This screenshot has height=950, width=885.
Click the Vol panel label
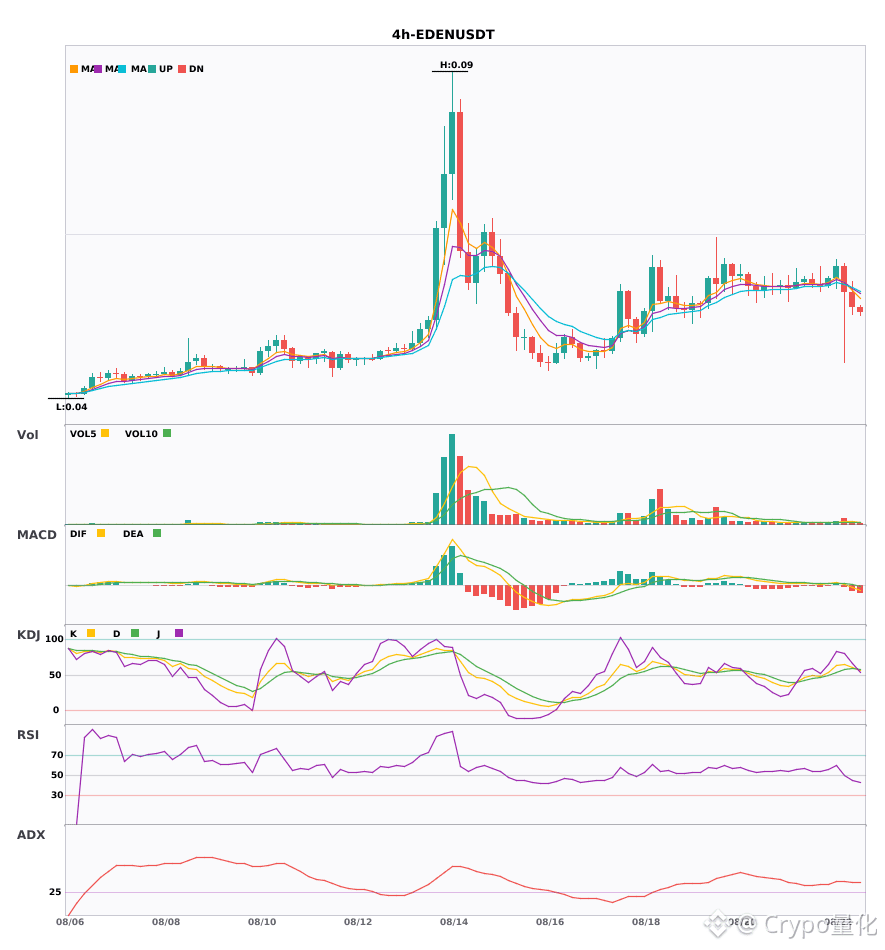27,434
